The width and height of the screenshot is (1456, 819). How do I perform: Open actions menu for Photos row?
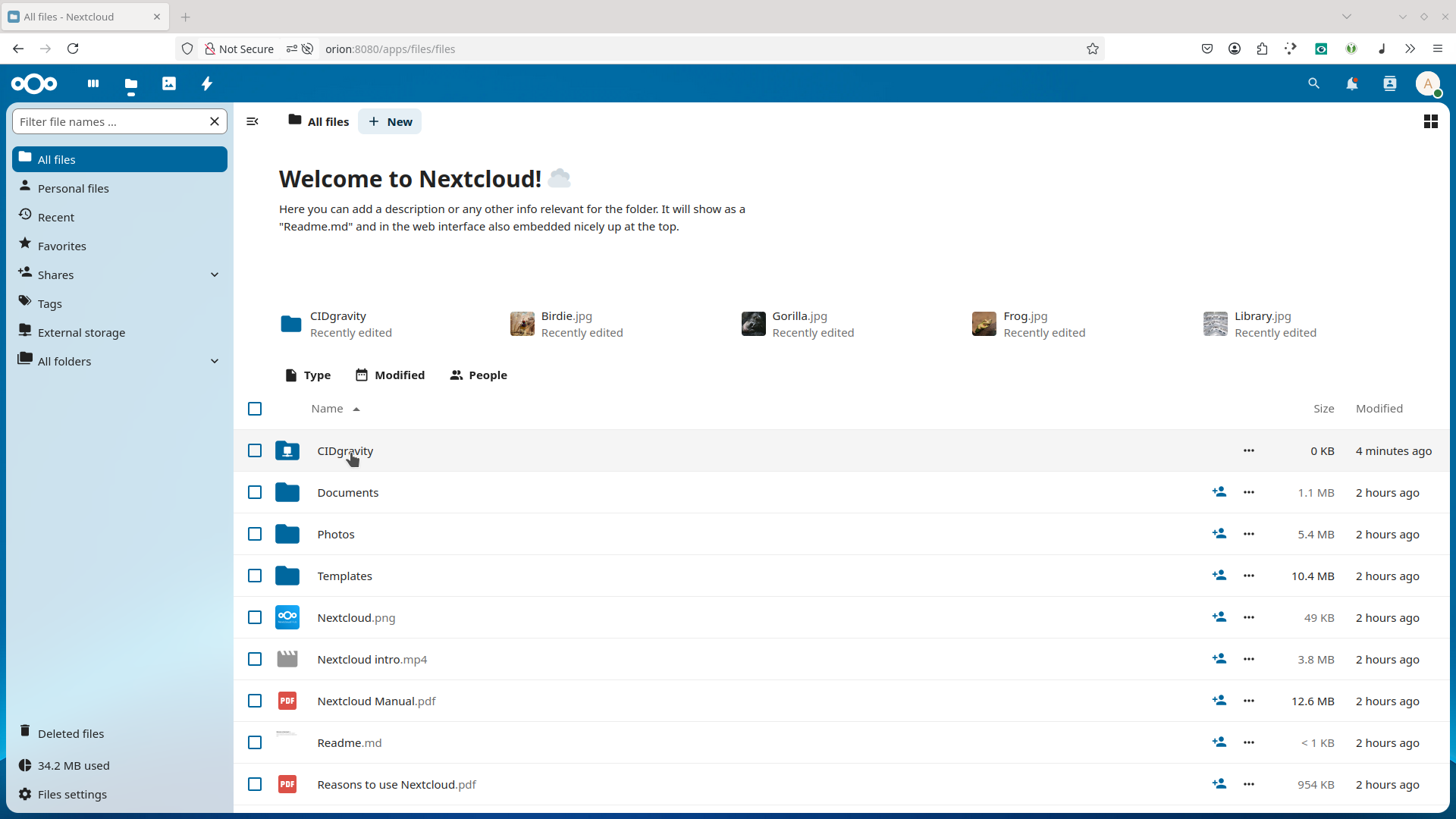click(x=1249, y=534)
